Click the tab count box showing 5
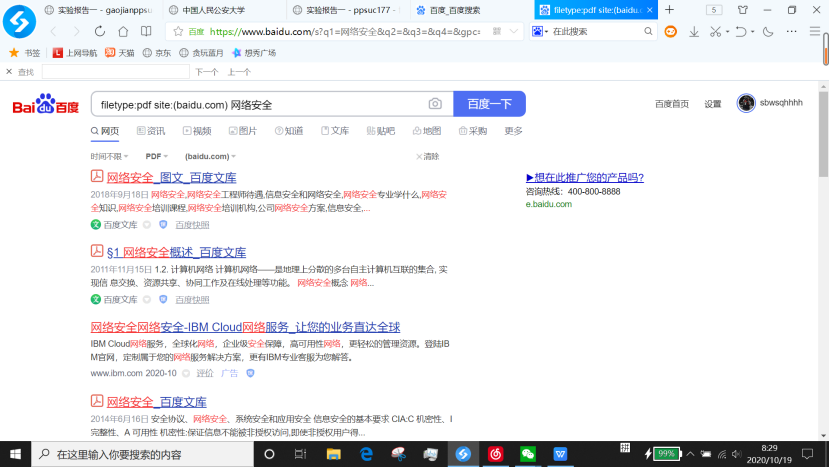Viewport: 830px width, 467px height. pyautogui.click(x=714, y=10)
